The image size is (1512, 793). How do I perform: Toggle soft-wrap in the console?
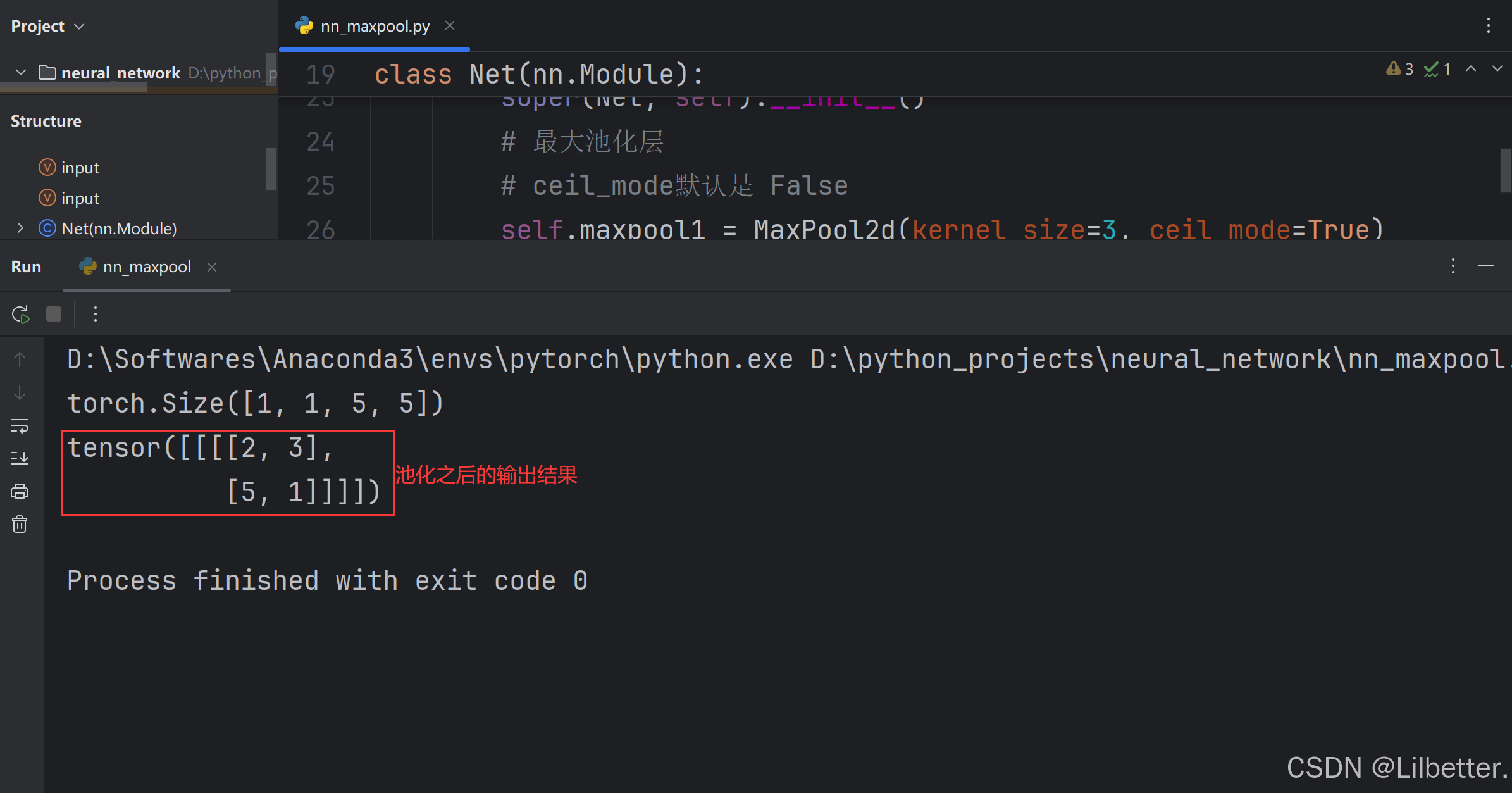point(20,426)
